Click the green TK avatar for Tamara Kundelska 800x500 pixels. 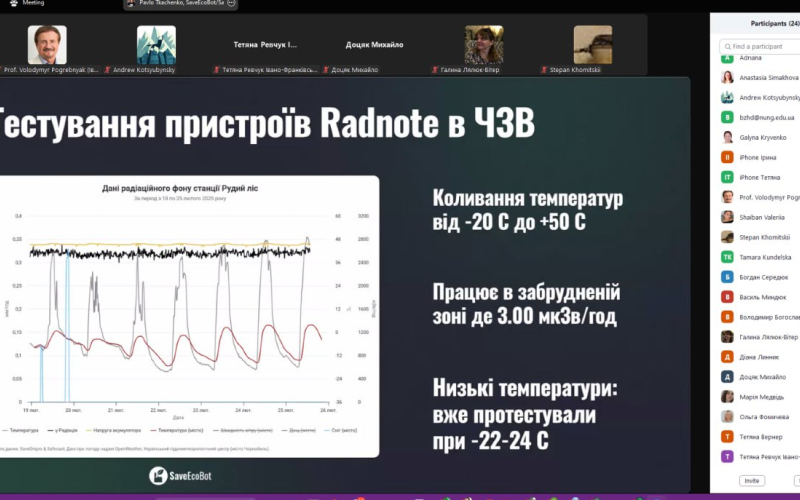click(727, 257)
